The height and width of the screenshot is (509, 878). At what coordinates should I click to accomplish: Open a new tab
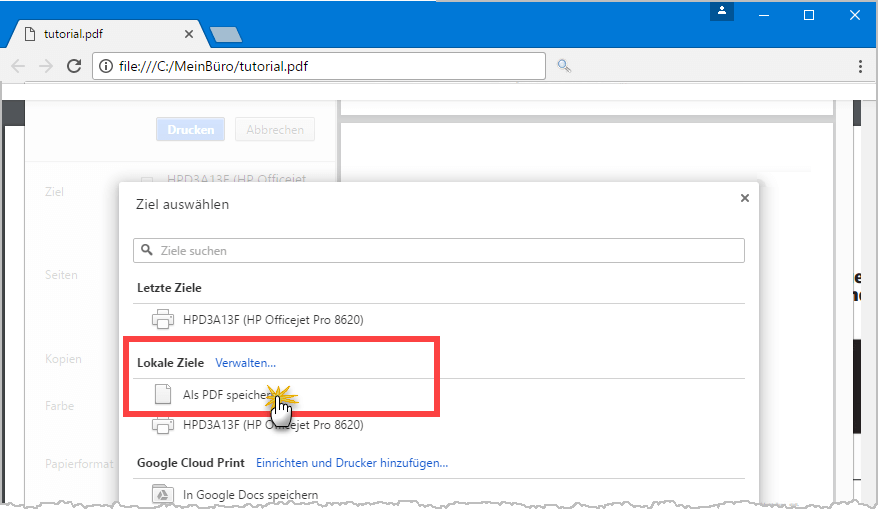coord(226,35)
